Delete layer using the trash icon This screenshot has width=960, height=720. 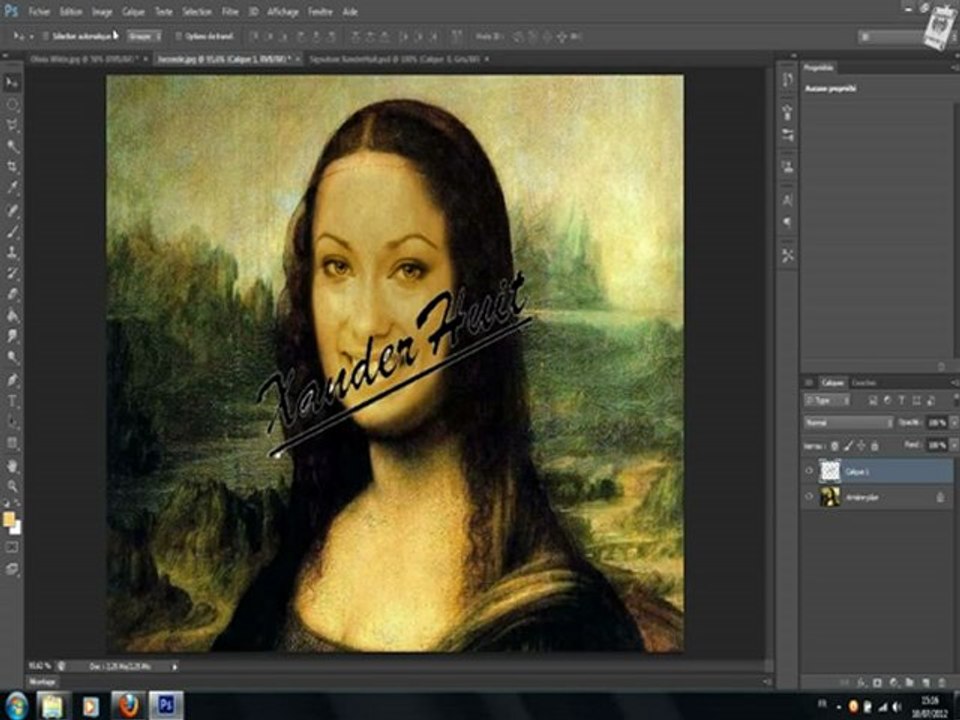[942, 682]
